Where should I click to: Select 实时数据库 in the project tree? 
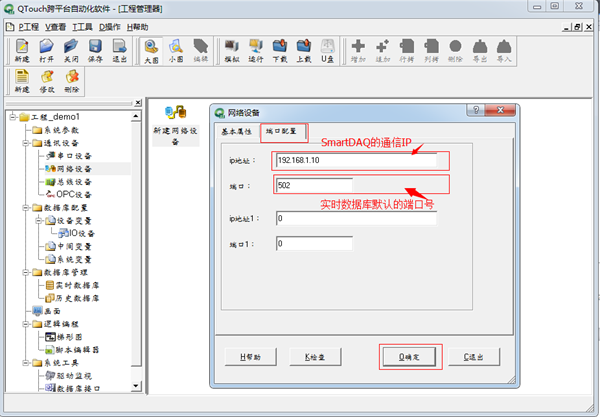71,286
